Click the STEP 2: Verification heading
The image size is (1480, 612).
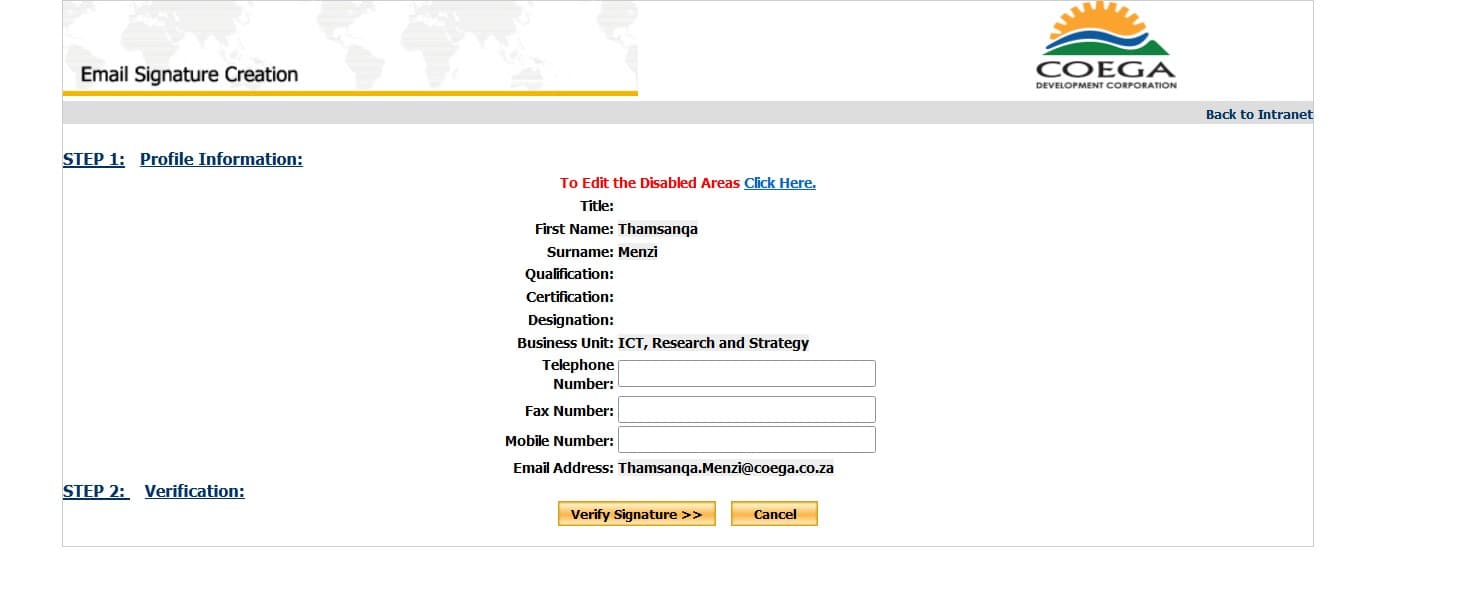click(154, 491)
